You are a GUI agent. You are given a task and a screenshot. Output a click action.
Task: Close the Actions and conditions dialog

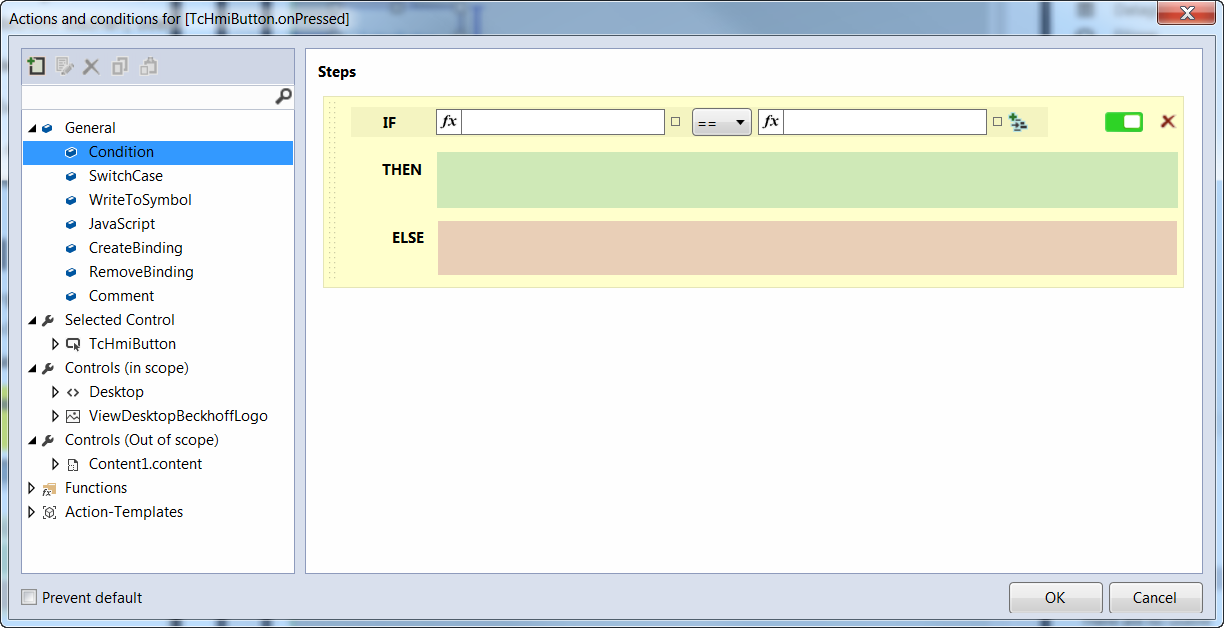(x=1188, y=13)
